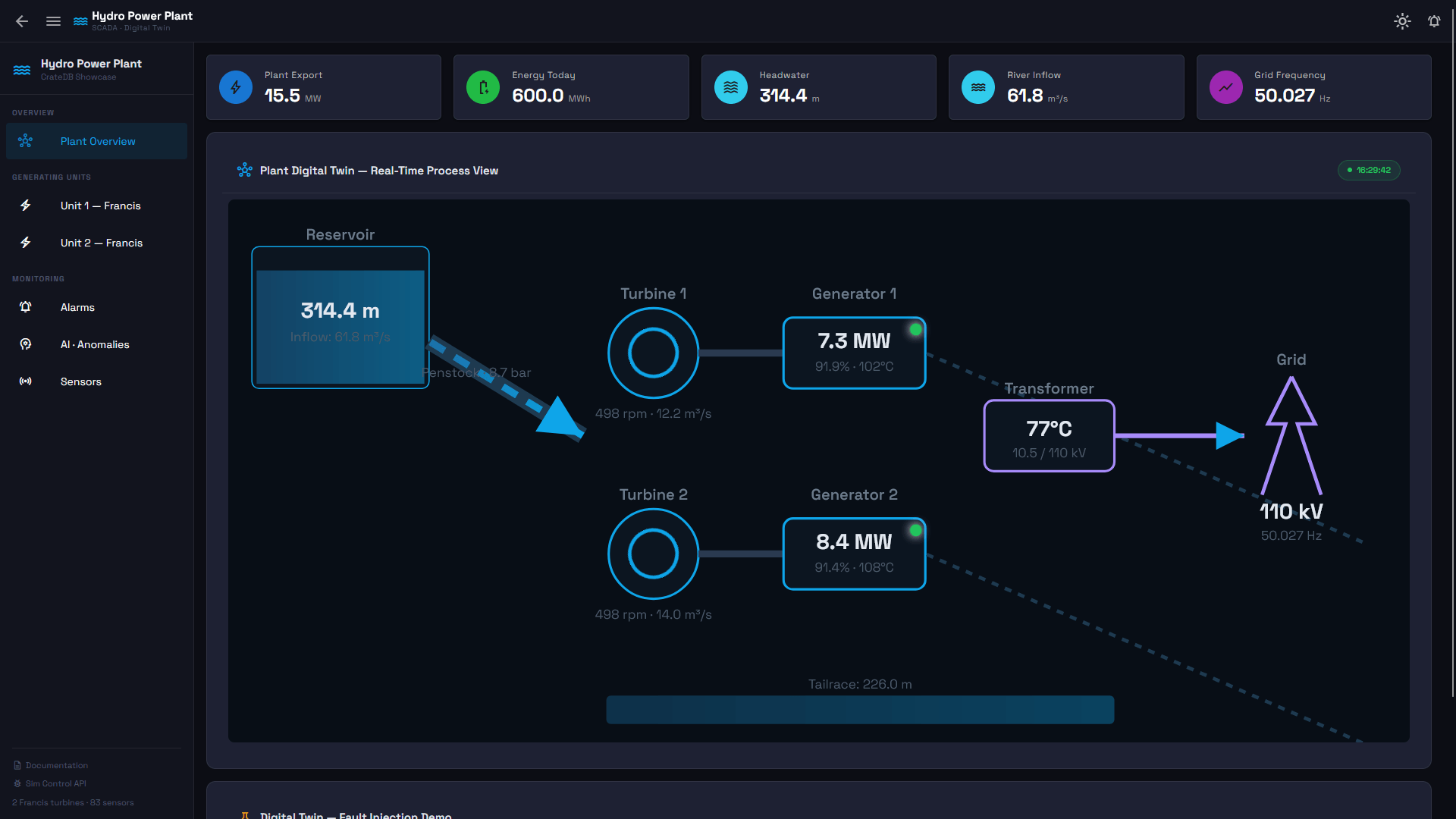This screenshot has width=1456, height=819.
Task: Click the Generator 2 output box
Action: click(x=854, y=554)
